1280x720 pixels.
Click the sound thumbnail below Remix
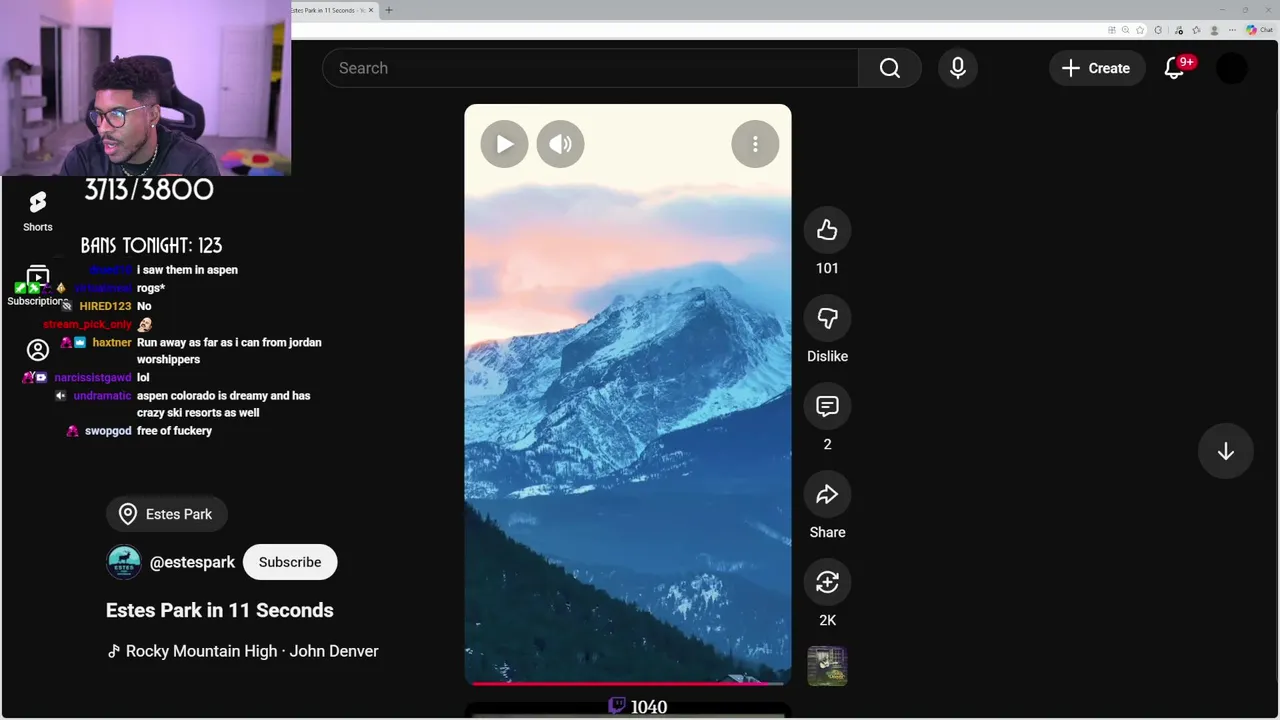tap(827, 666)
